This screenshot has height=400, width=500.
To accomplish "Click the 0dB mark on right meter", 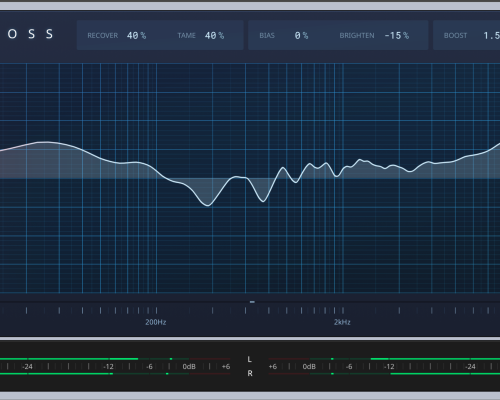I will point(309,366).
